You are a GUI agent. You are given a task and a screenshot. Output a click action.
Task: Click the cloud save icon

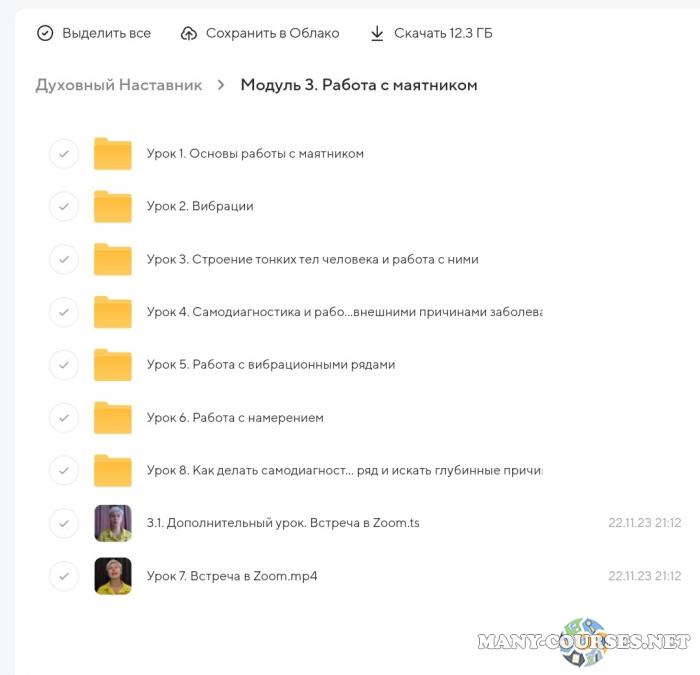tap(189, 33)
